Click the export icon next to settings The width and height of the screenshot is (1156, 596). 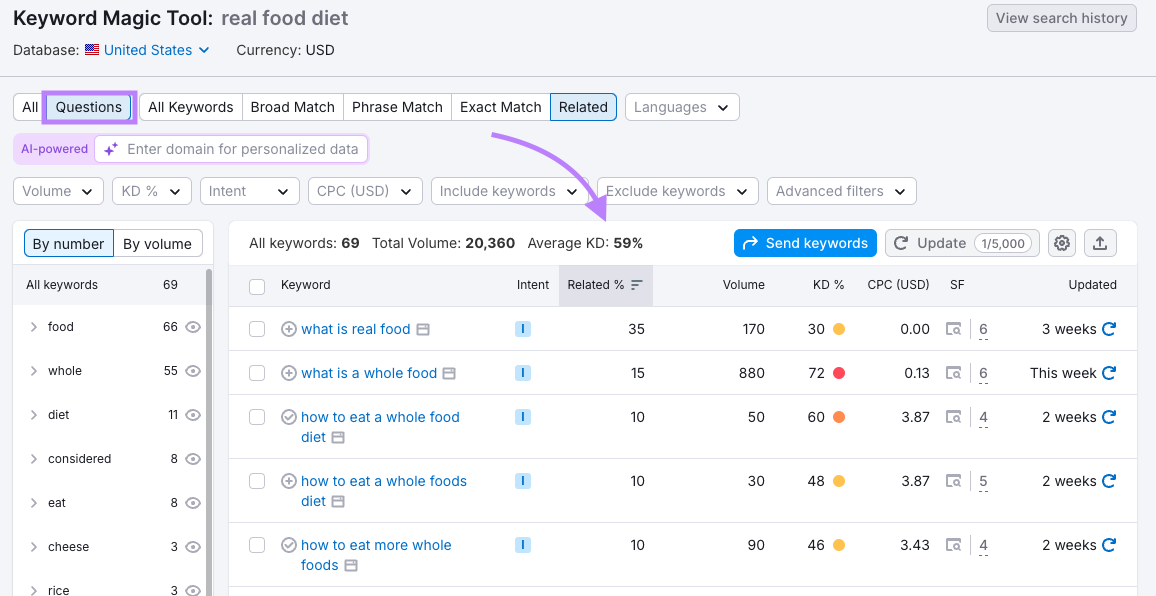[x=1100, y=243]
